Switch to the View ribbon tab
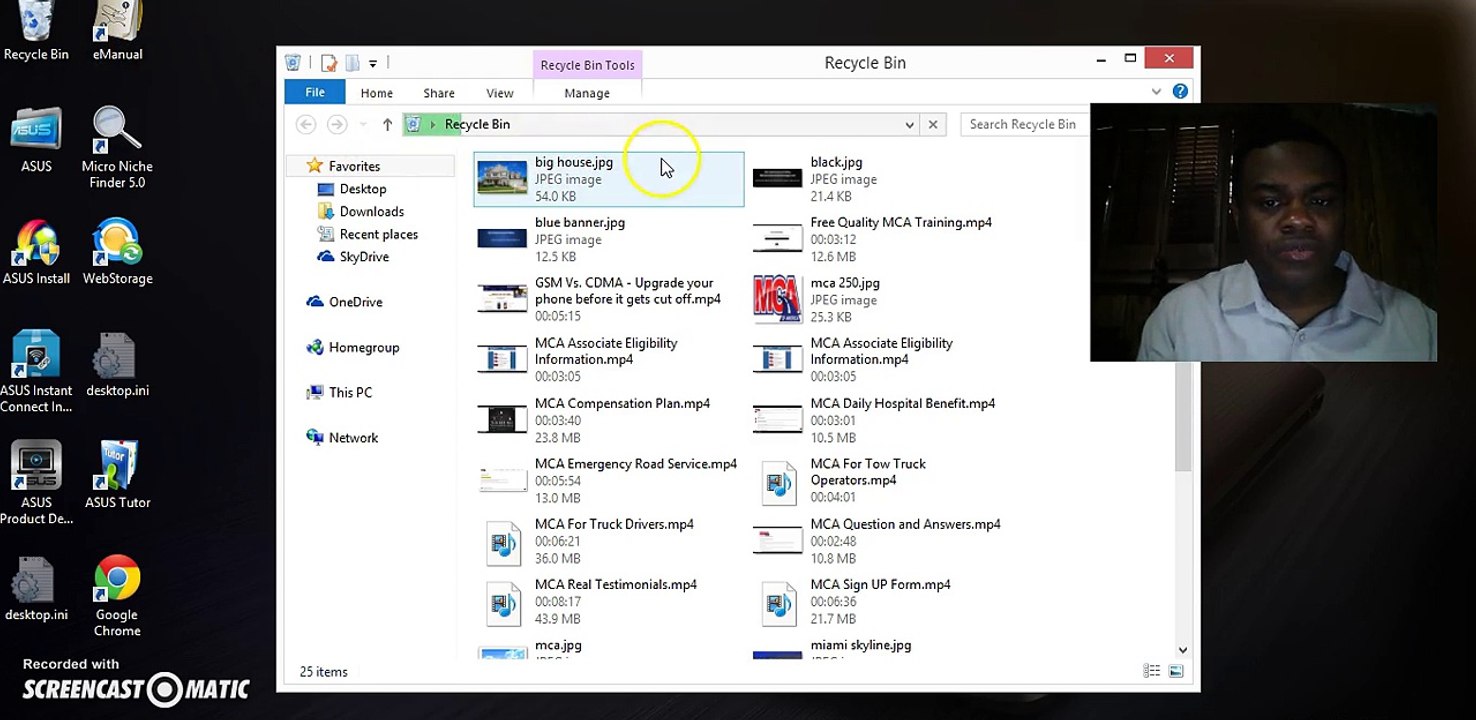This screenshot has width=1476, height=720. (x=500, y=93)
